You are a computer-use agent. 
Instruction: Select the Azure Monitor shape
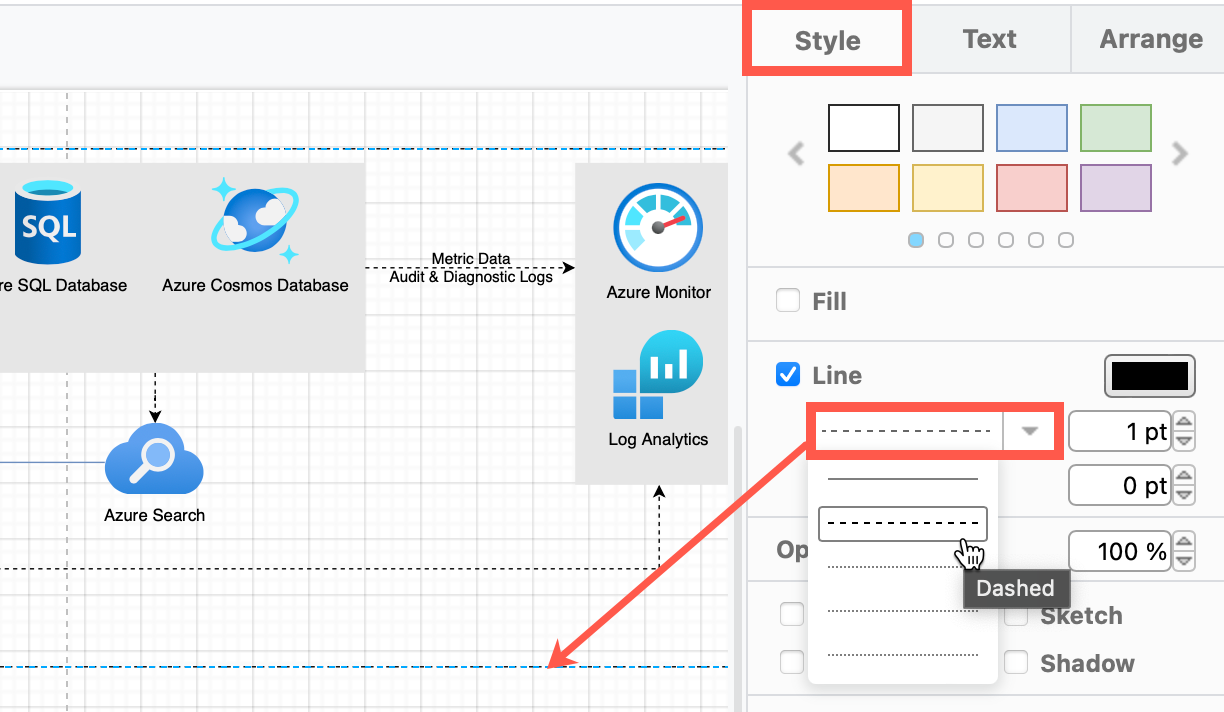coord(657,229)
